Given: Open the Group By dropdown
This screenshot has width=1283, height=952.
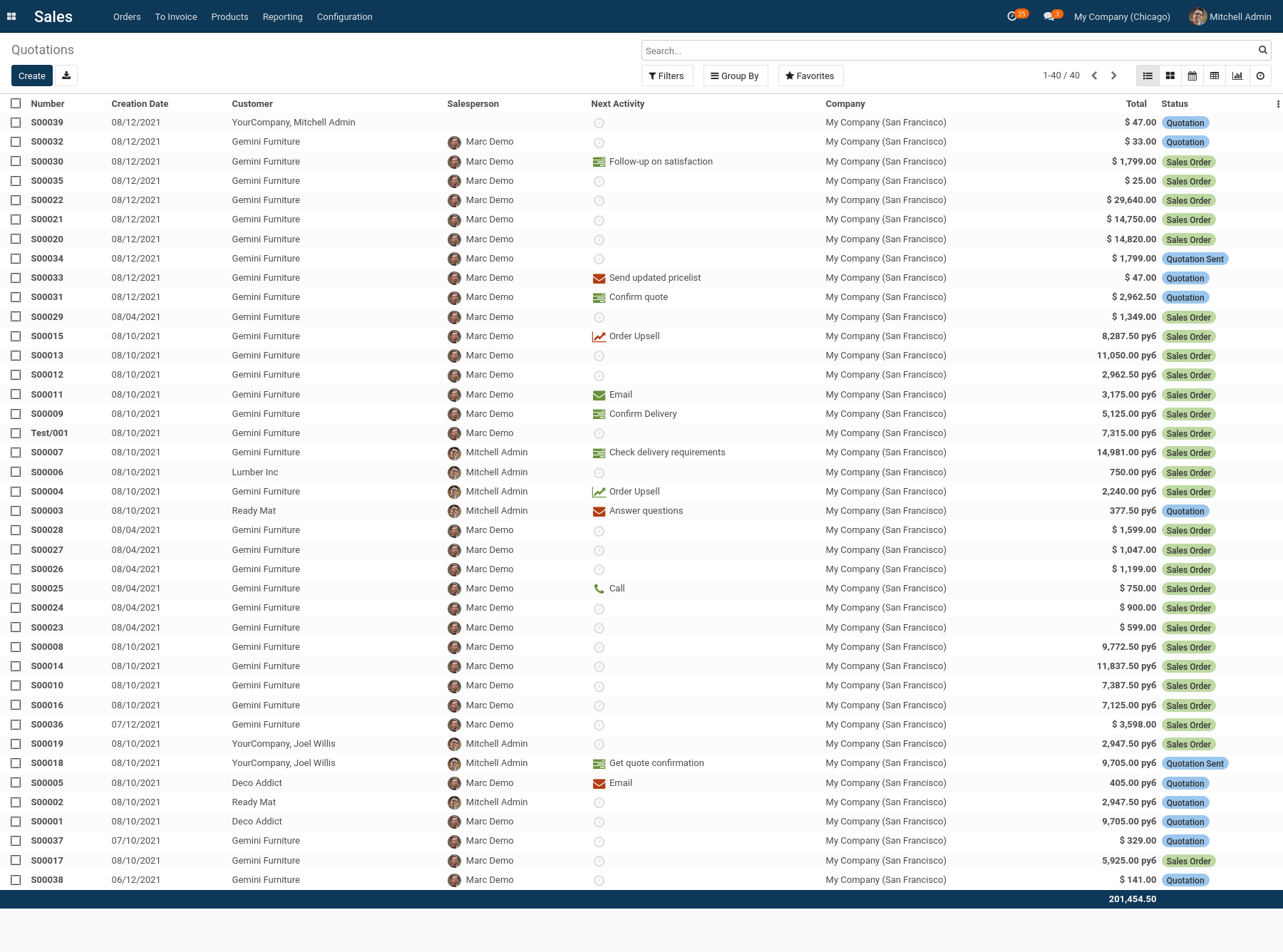Looking at the screenshot, I should click(735, 76).
